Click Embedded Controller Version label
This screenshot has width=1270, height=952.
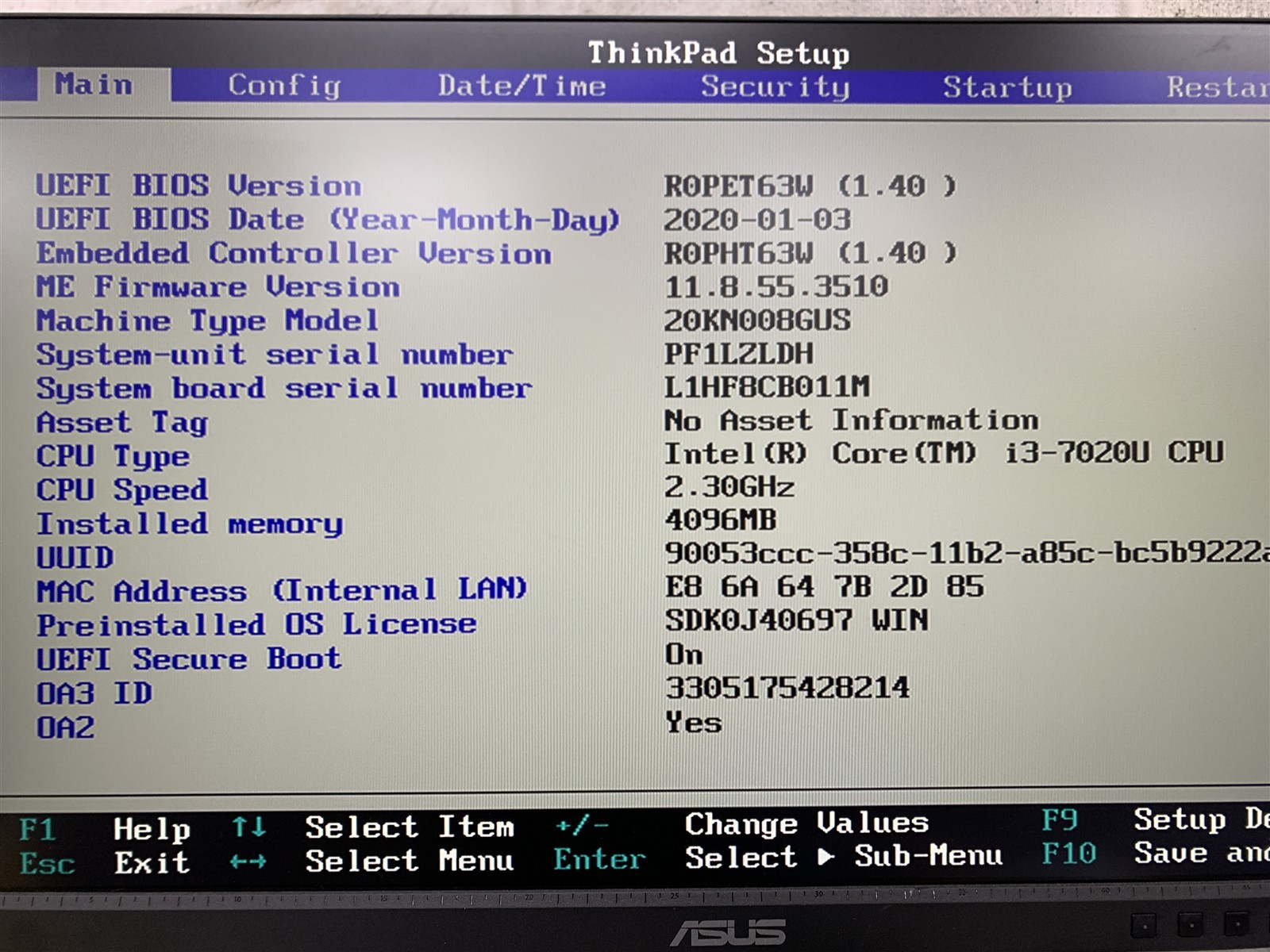294,254
